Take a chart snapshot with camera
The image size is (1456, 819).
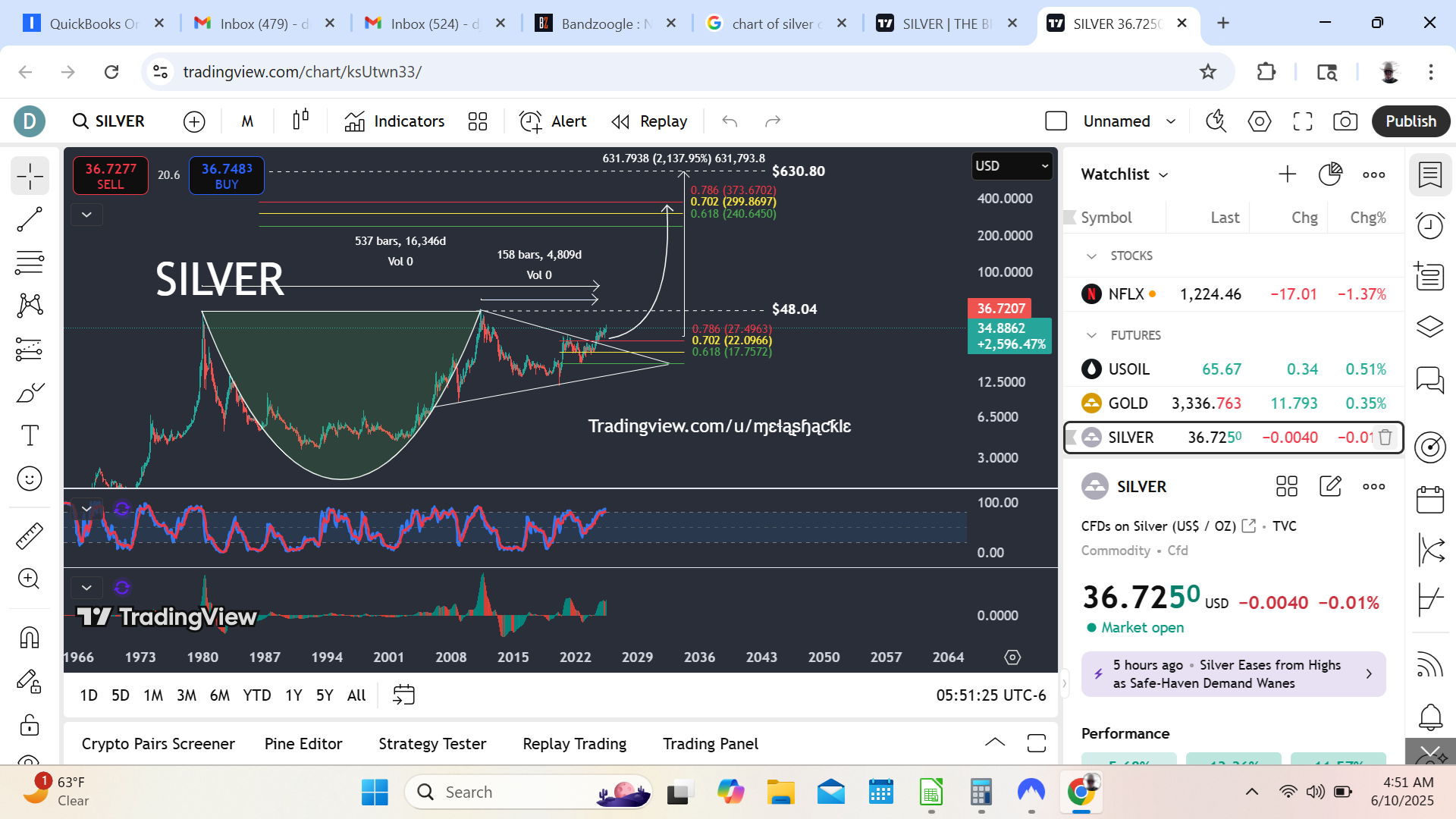(1345, 121)
